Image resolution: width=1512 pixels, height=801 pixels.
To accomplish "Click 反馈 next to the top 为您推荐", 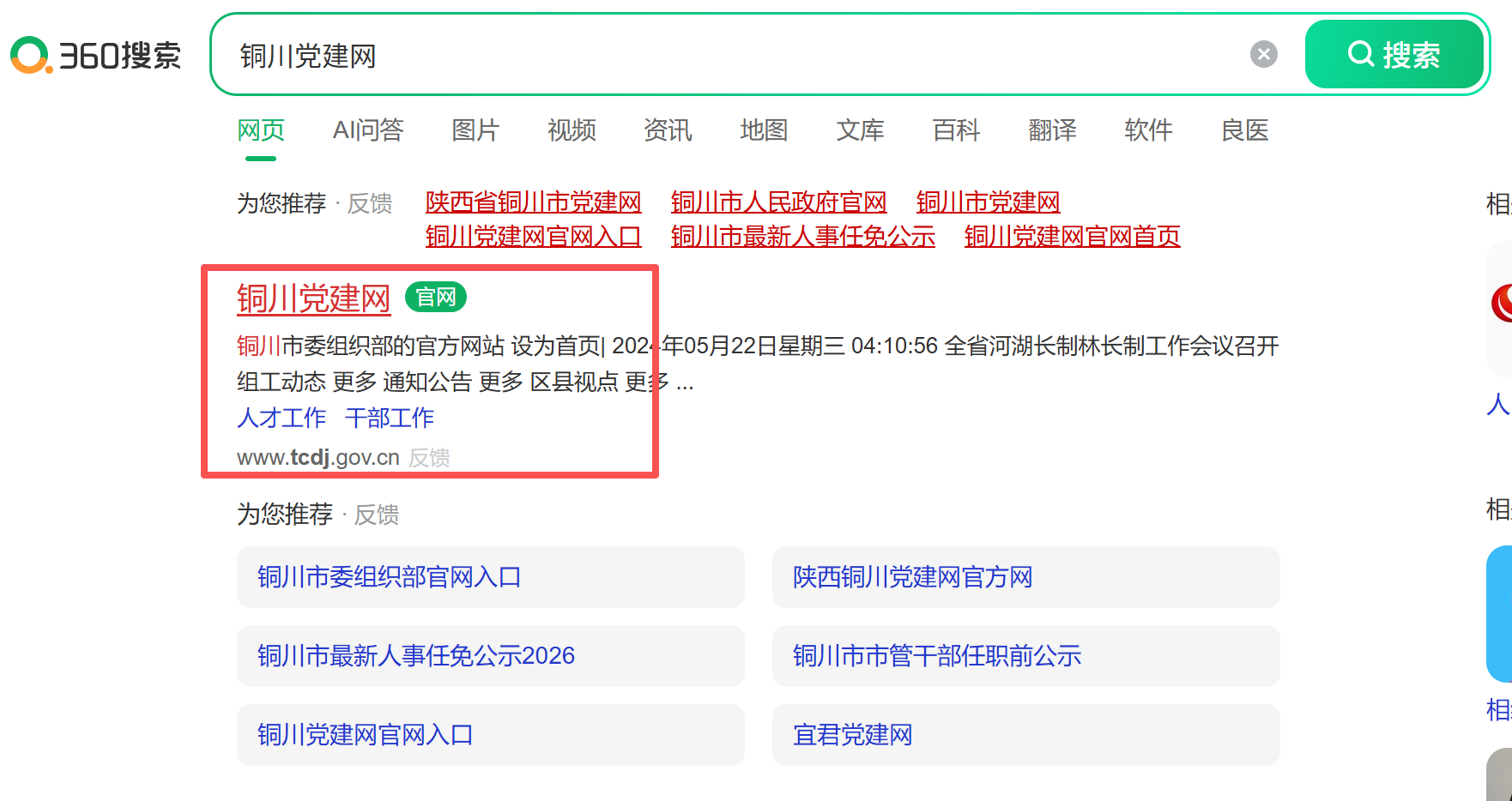I will tap(370, 203).
